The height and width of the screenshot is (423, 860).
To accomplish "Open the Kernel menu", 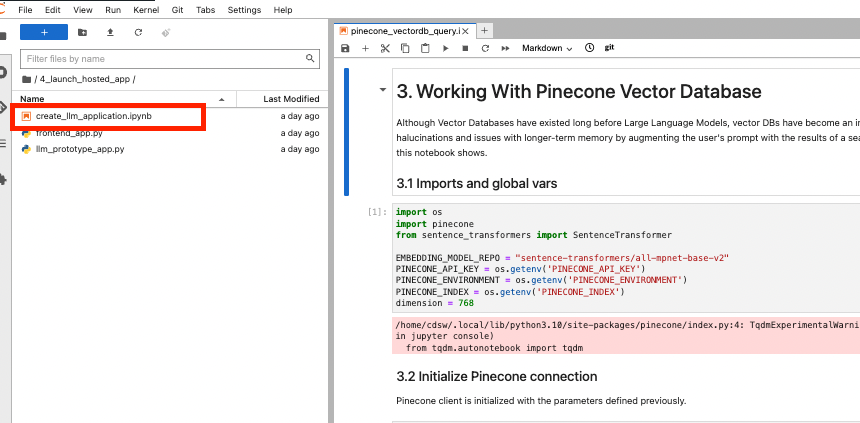I will tap(146, 10).
